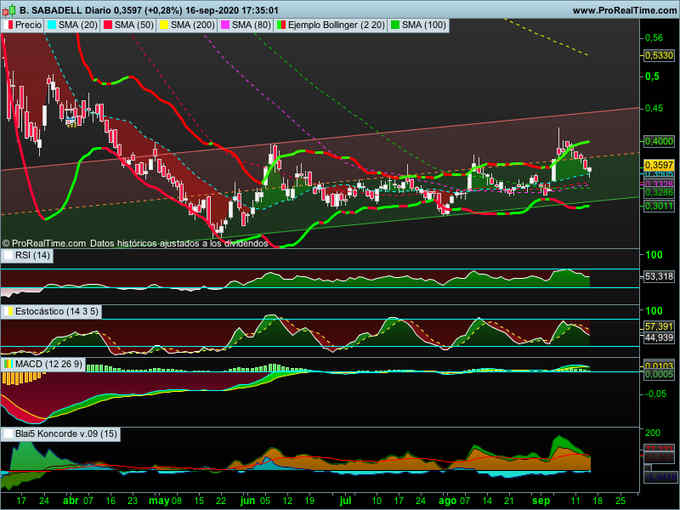Click the 0,56 price axis label

[x=654, y=38]
